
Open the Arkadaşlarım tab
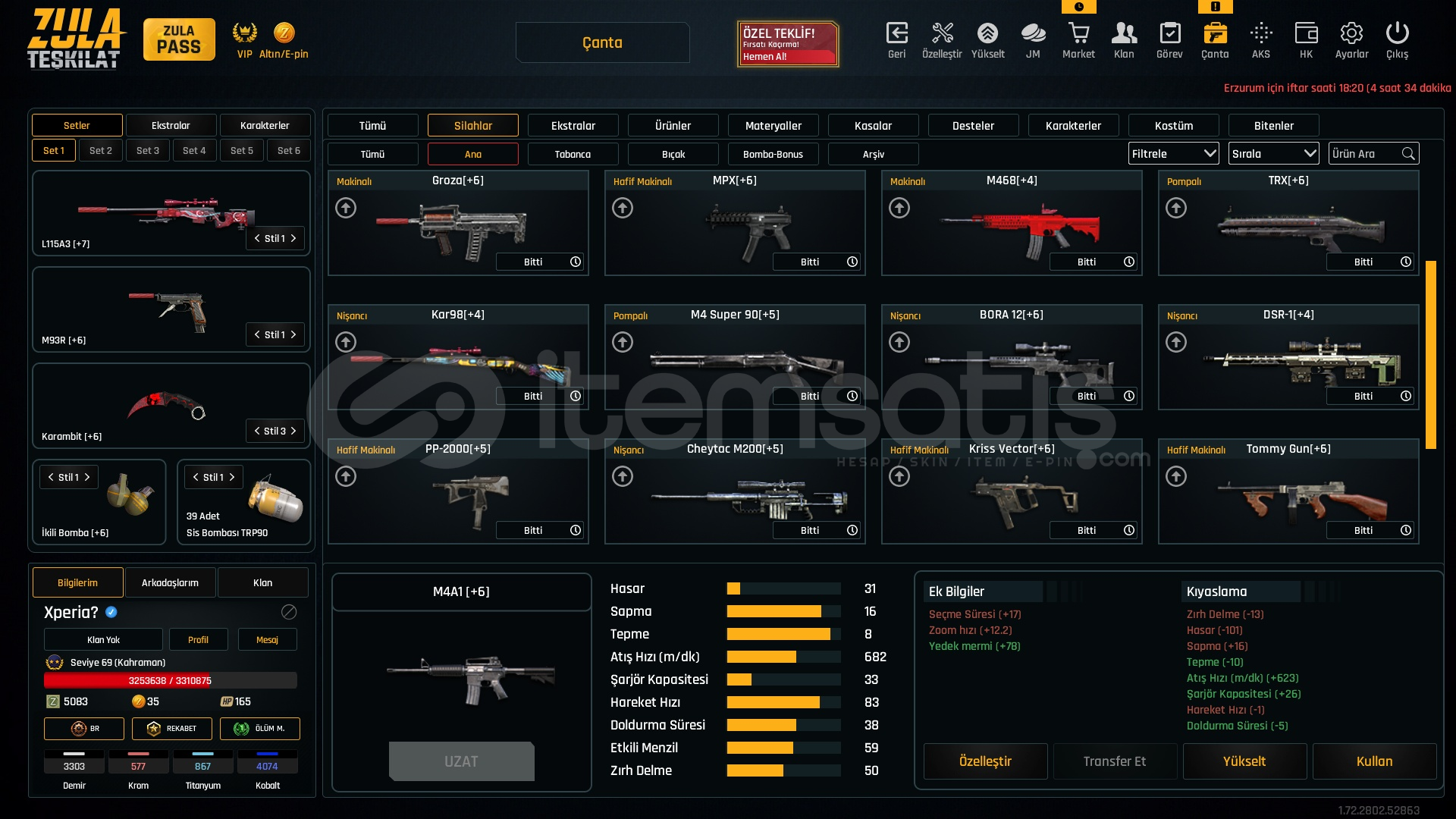(170, 582)
